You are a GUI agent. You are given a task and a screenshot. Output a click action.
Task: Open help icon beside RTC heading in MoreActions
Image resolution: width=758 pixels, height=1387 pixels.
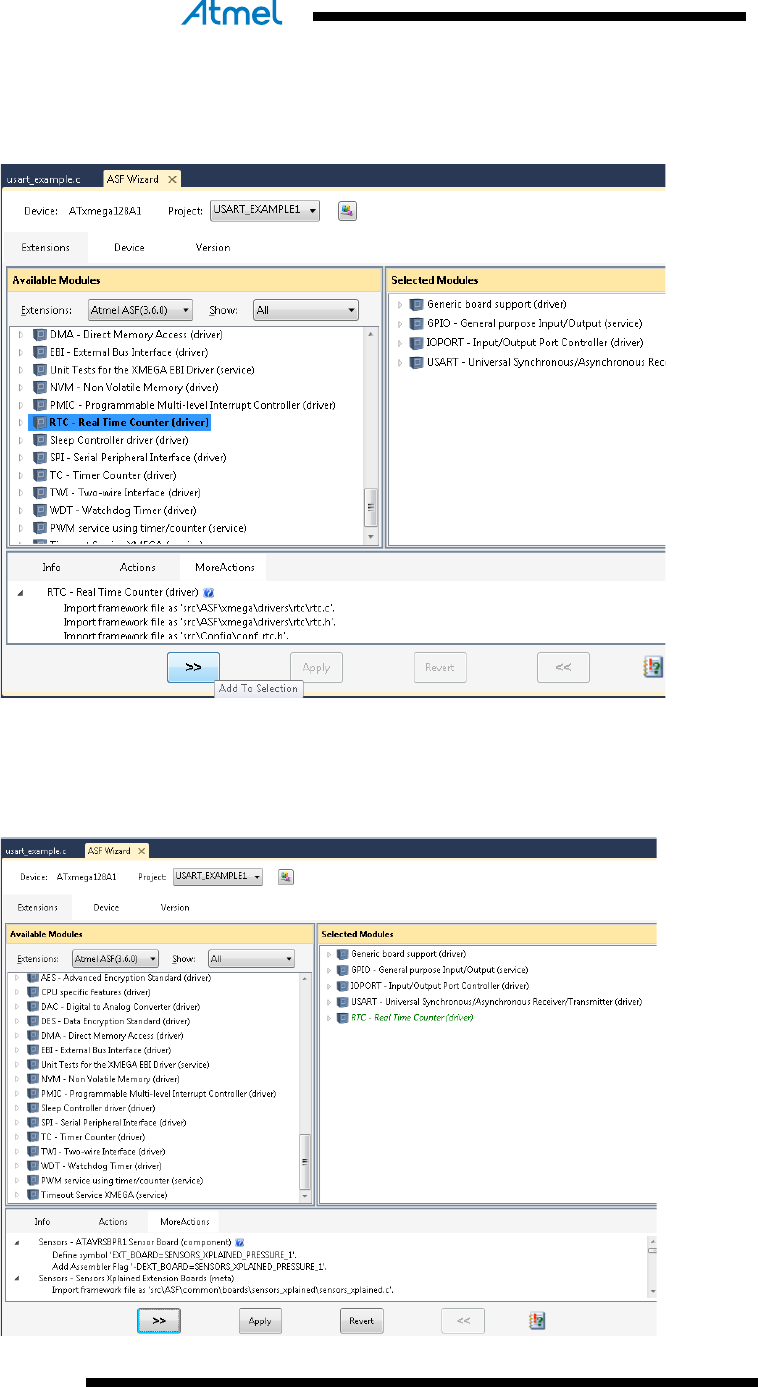208,593
